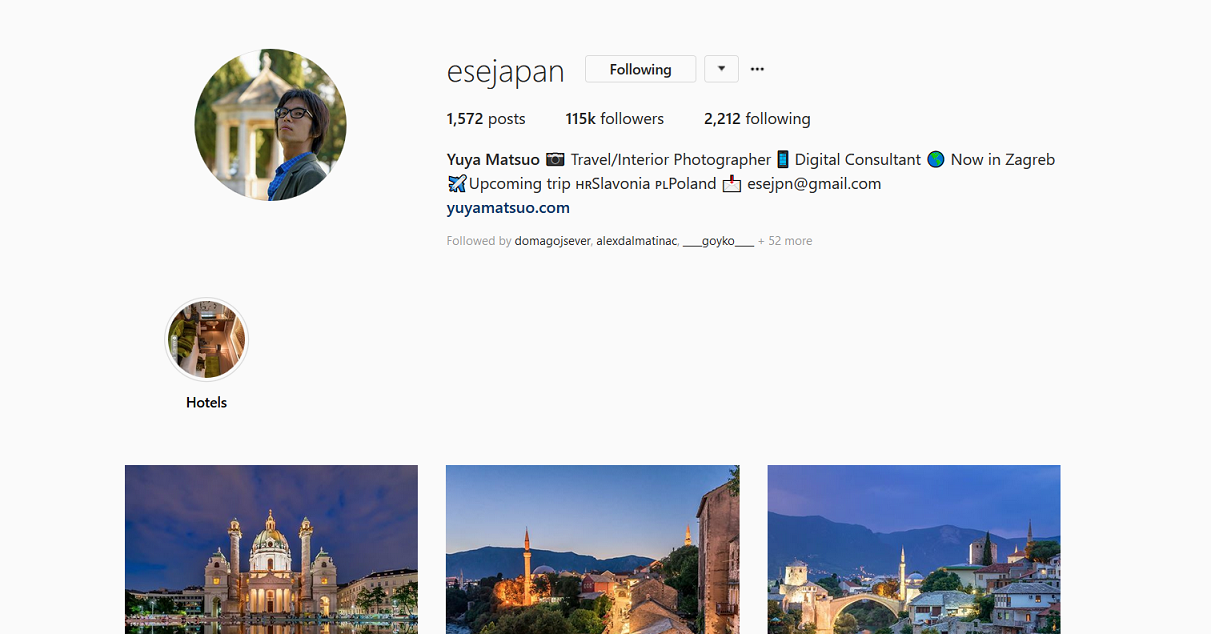Open the three-dots options menu
This screenshot has height=634, width=1211.
tap(757, 69)
